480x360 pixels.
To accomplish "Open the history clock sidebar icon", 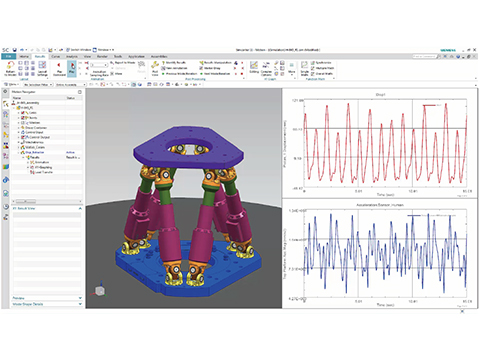I will pyautogui.click(x=6, y=207).
